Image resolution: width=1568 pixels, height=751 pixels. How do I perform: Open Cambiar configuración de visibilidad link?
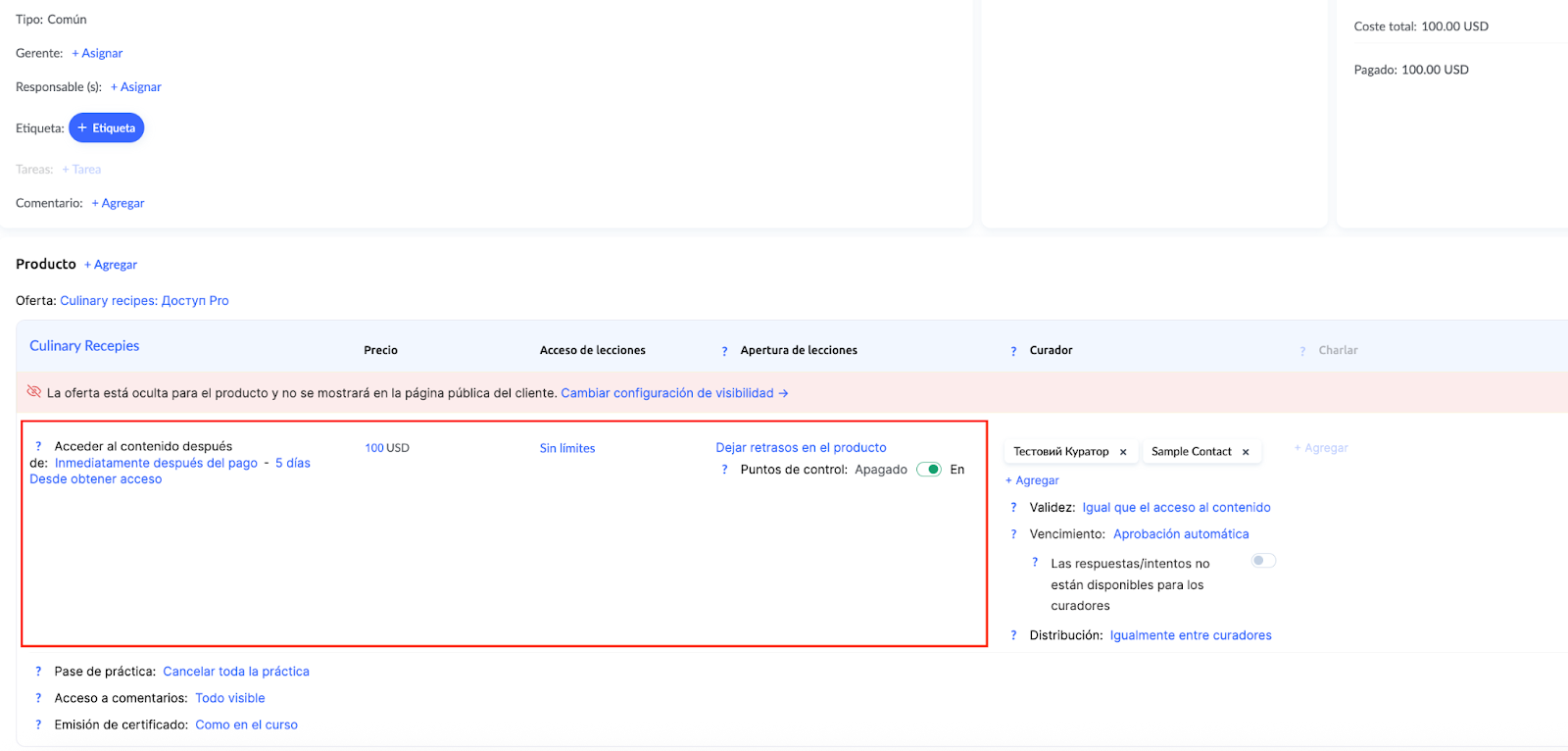click(674, 393)
